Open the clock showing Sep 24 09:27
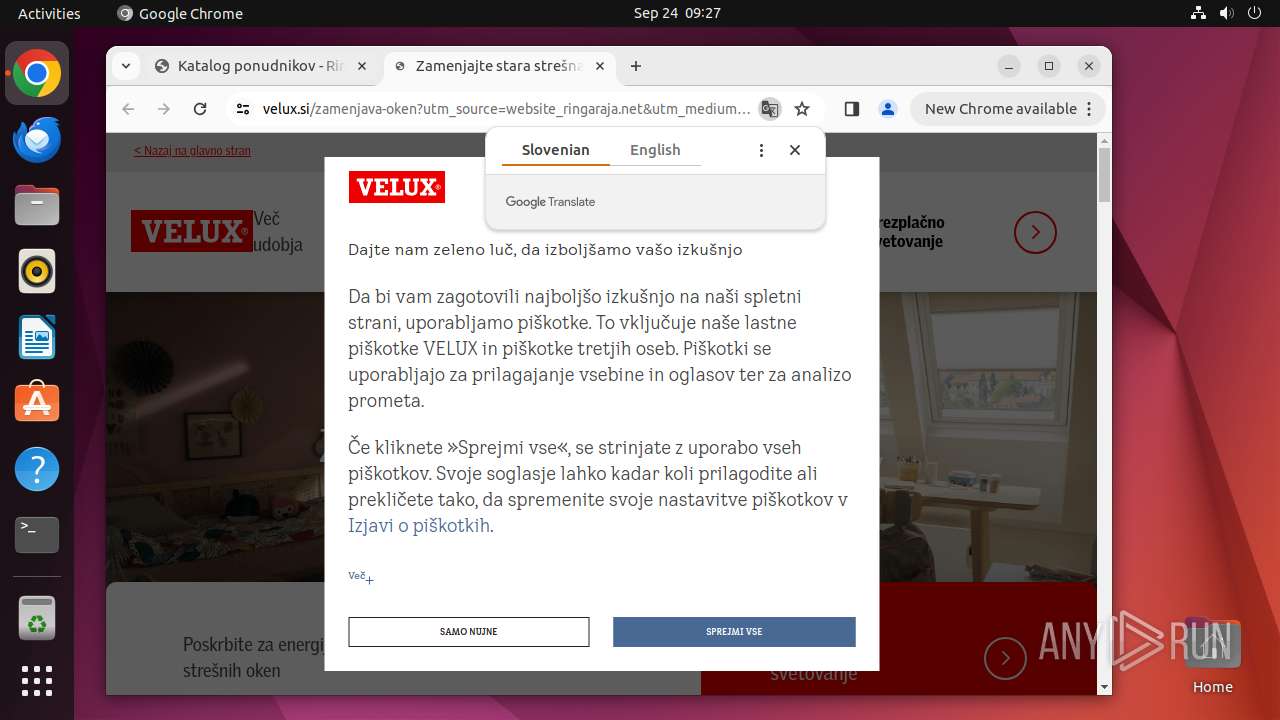Viewport: 1280px width, 720px height. click(x=677, y=13)
